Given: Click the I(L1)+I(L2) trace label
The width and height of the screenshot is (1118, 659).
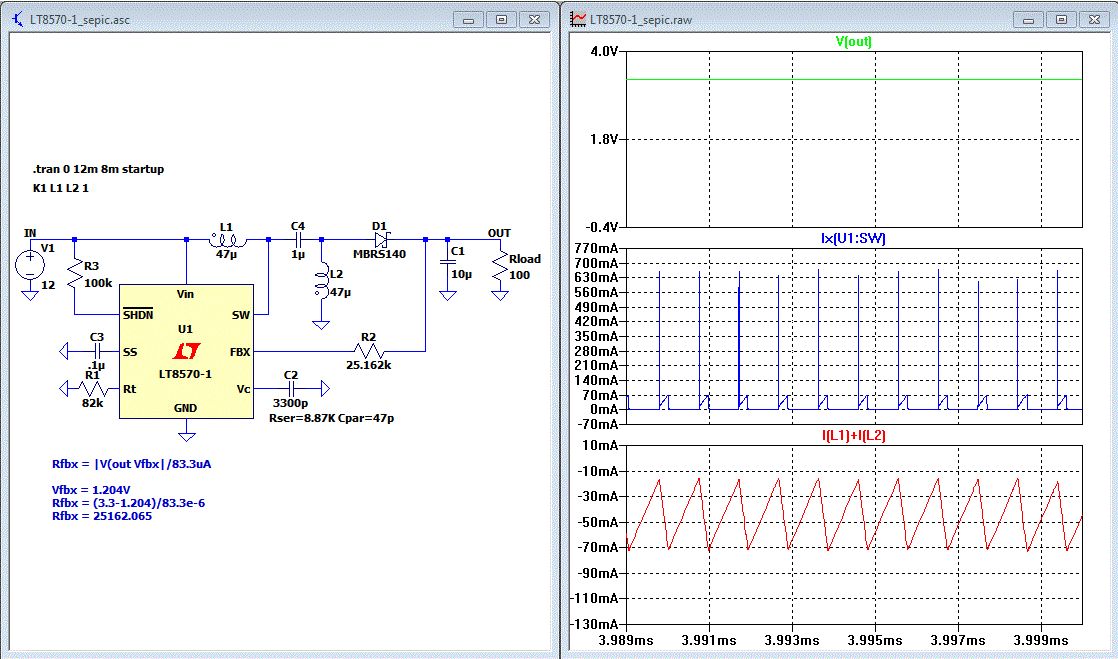Looking at the screenshot, I should [853, 435].
